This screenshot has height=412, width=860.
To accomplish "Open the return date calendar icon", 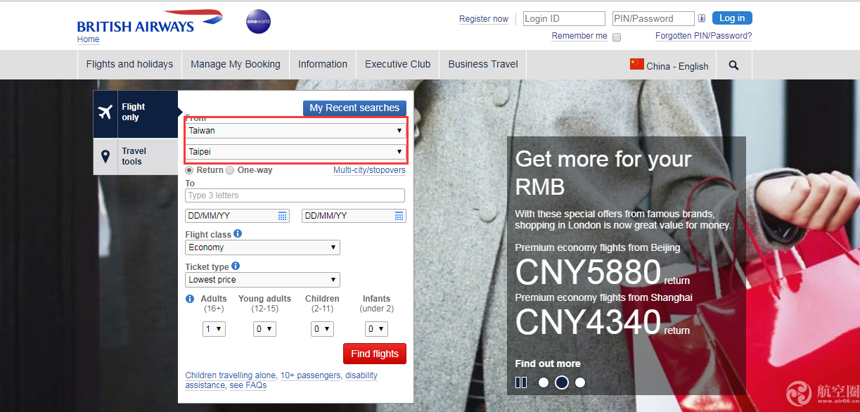I will coord(399,216).
